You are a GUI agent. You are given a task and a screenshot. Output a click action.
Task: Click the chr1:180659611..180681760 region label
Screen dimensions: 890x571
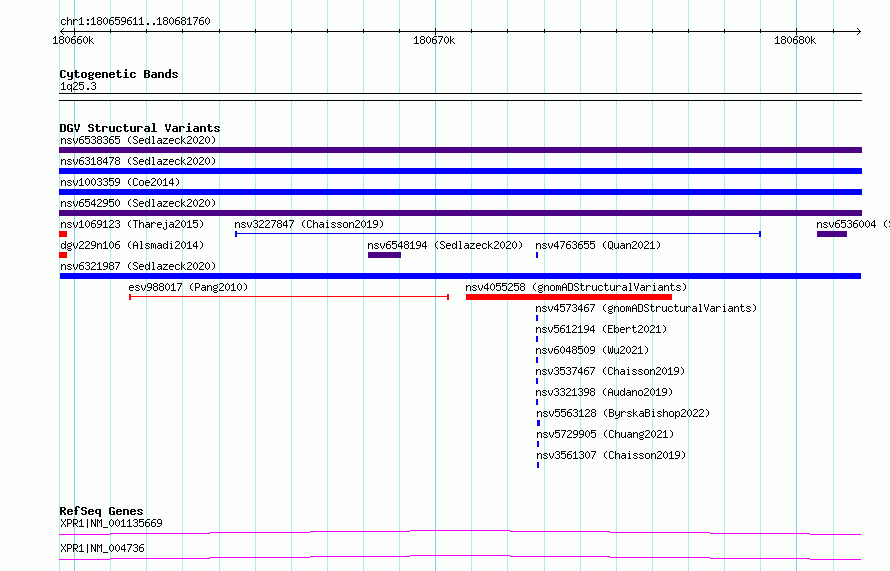point(135,21)
